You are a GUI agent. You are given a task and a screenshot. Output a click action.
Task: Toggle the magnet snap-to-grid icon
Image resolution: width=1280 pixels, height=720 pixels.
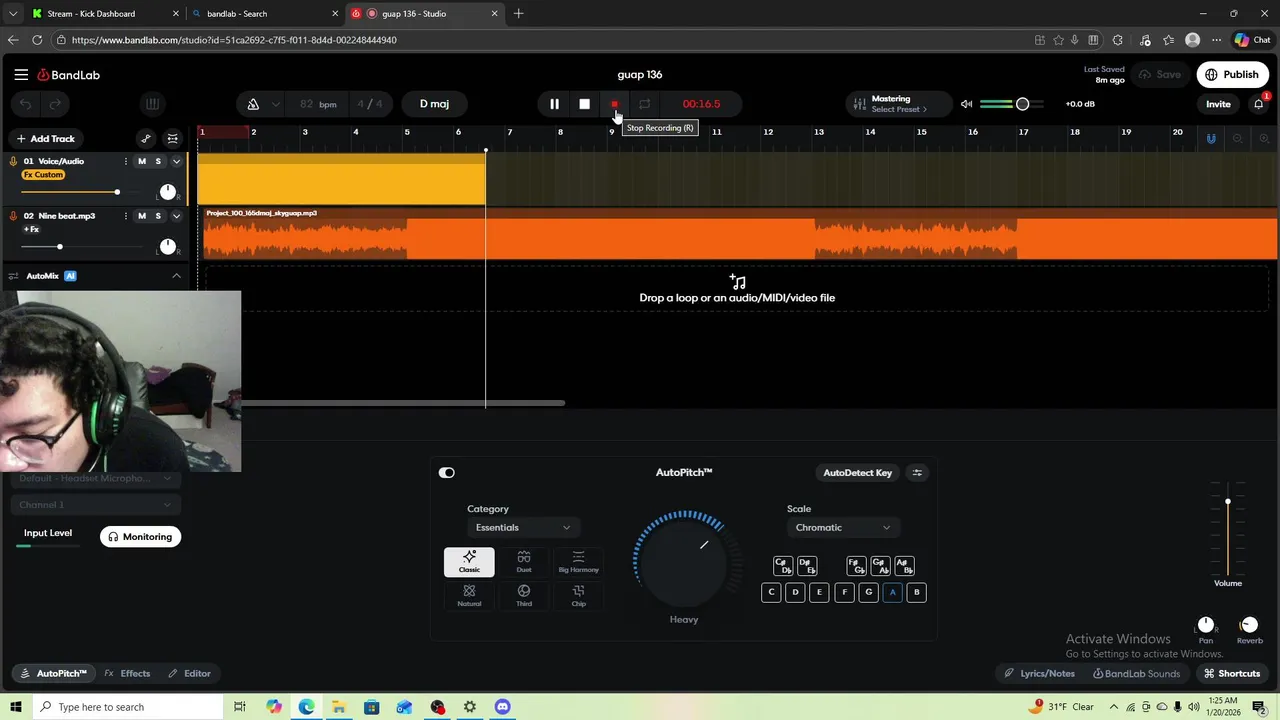click(x=1211, y=139)
